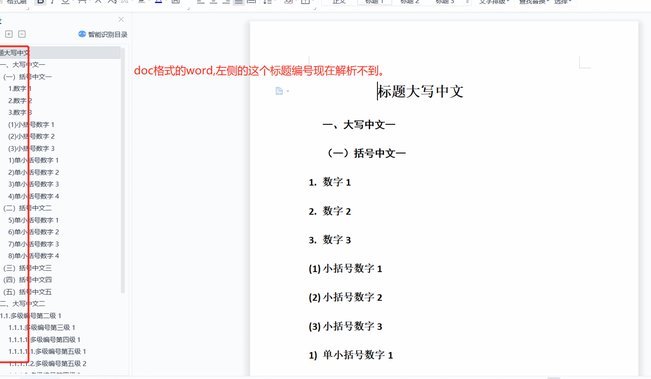
Task: Open the 查找替换 dropdown
Action: (534, 2)
